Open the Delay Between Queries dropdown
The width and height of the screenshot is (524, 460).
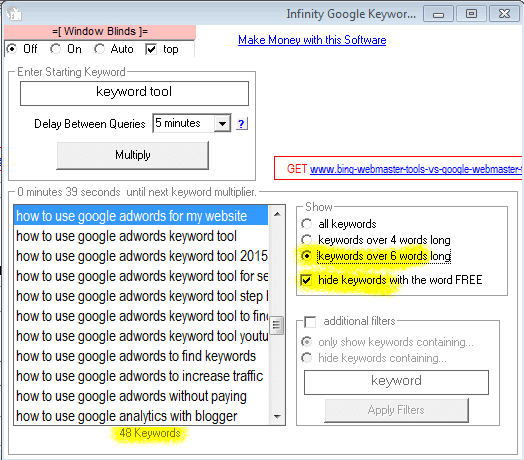point(222,123)
